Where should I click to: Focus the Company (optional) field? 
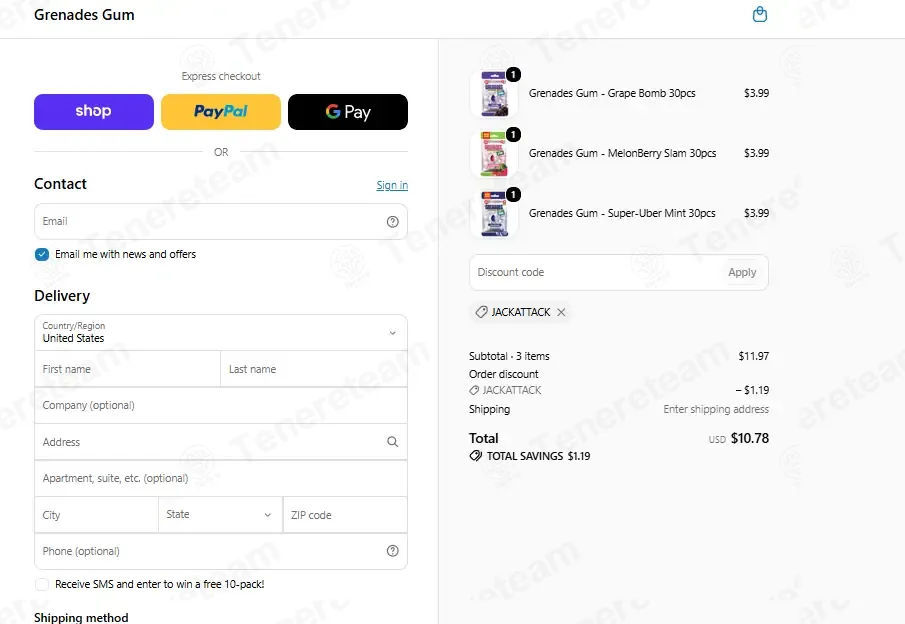(221, 405)
